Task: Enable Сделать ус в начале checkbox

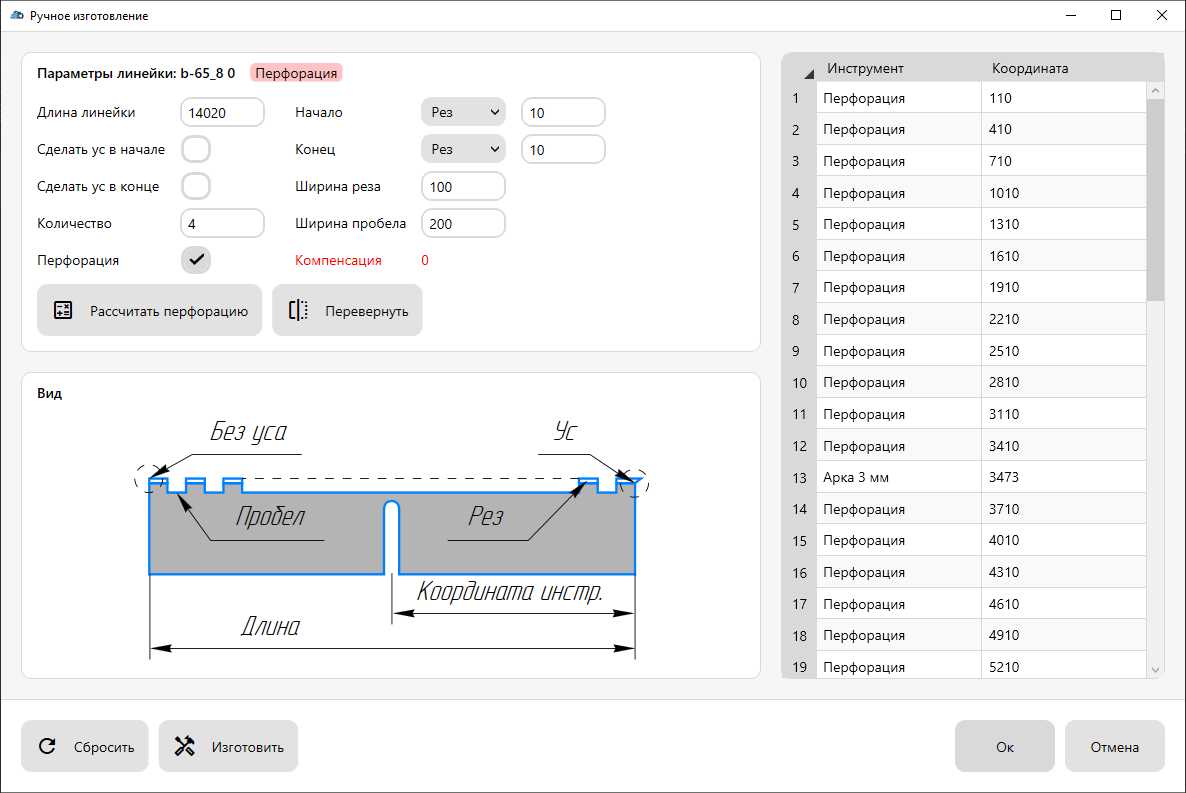Action: click(x=196, y=149)
